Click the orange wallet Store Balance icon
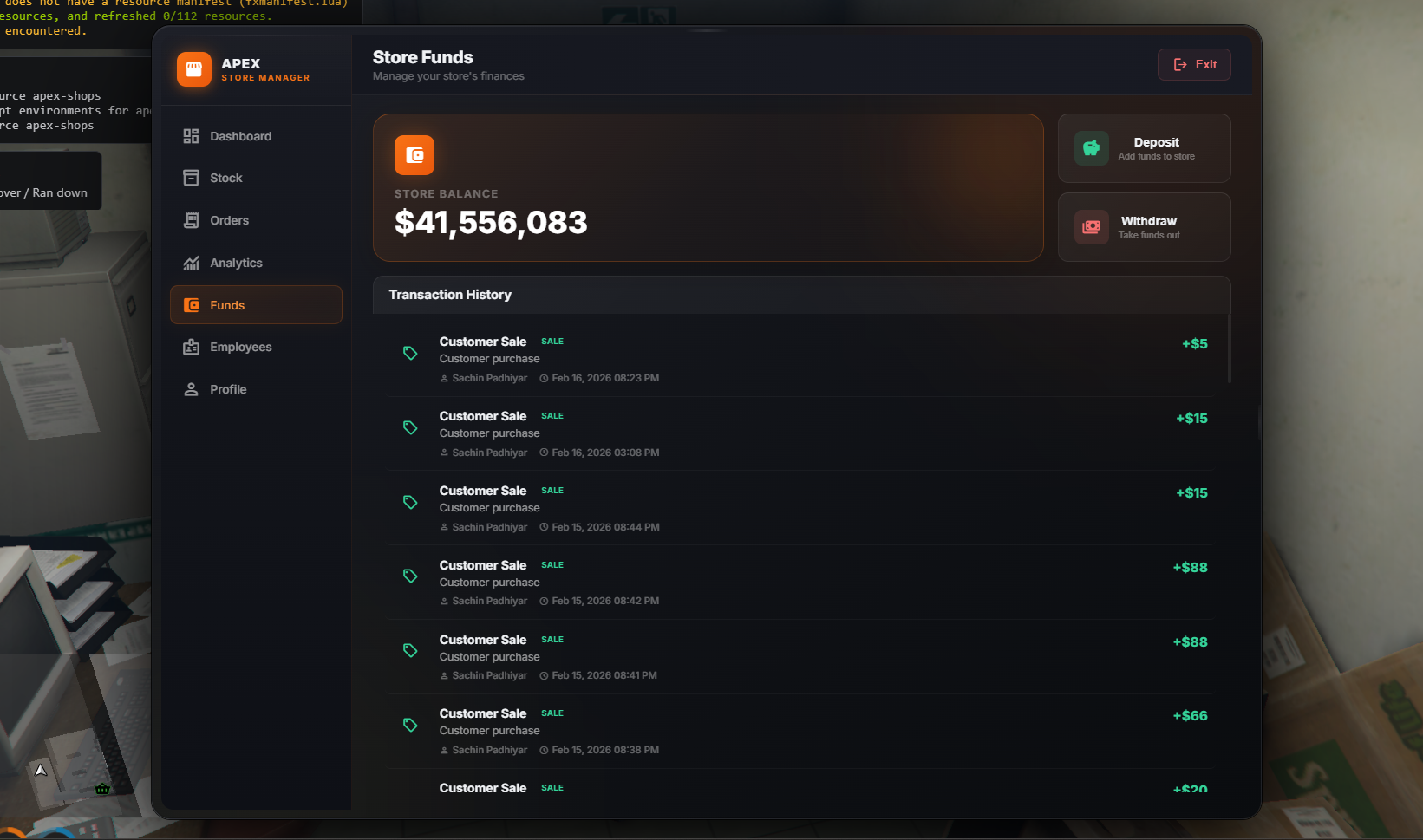This screenshot has height=840, width=1423. point(414,155)
